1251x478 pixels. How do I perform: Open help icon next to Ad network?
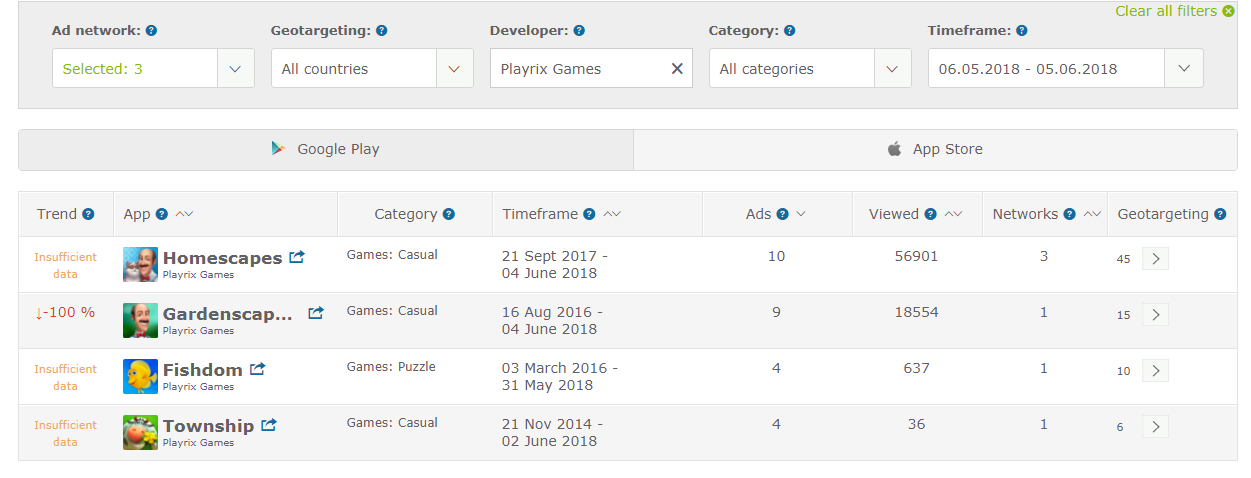(x=152, y=31)
